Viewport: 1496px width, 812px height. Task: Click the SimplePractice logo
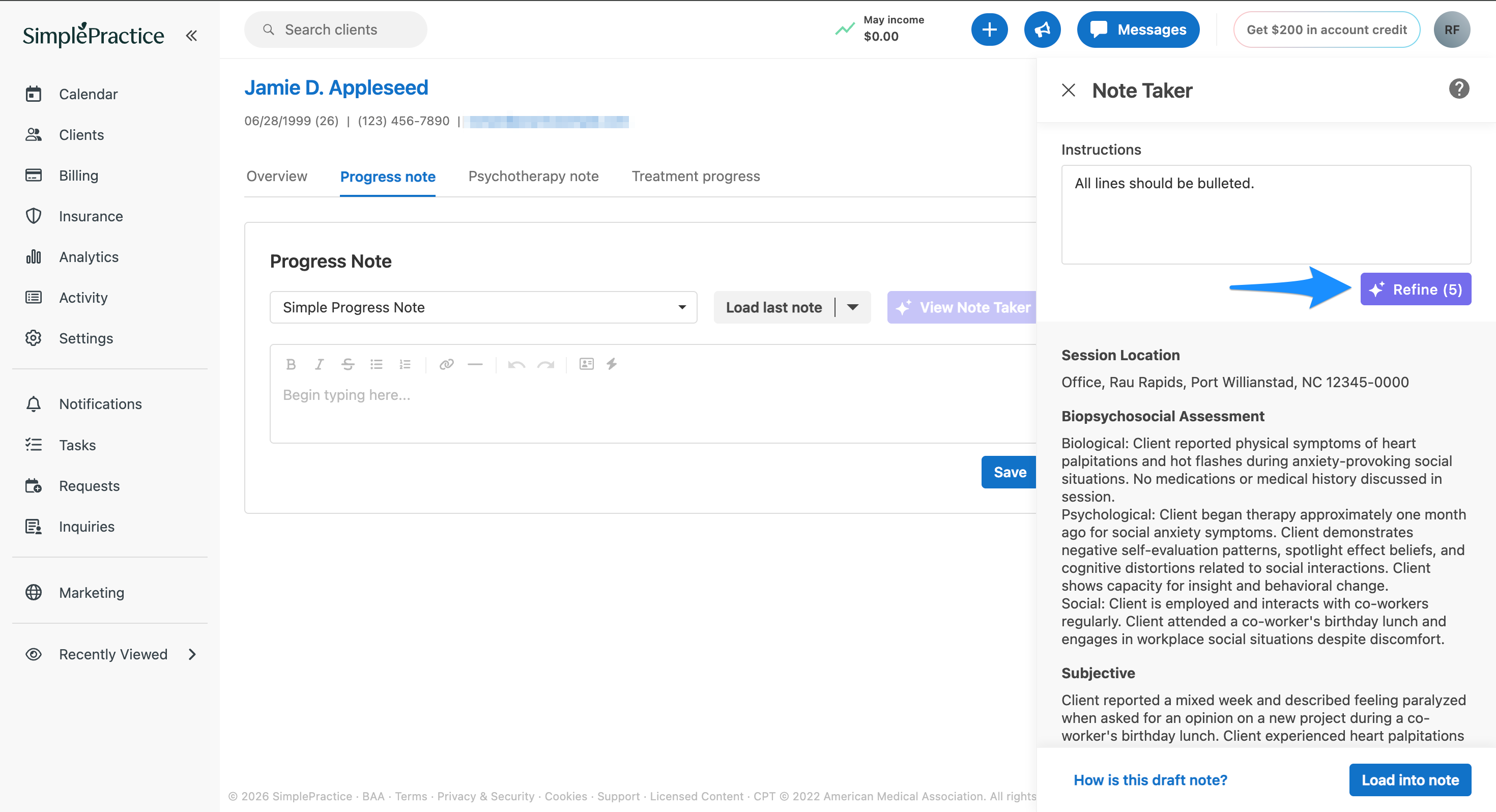(94, 35)
